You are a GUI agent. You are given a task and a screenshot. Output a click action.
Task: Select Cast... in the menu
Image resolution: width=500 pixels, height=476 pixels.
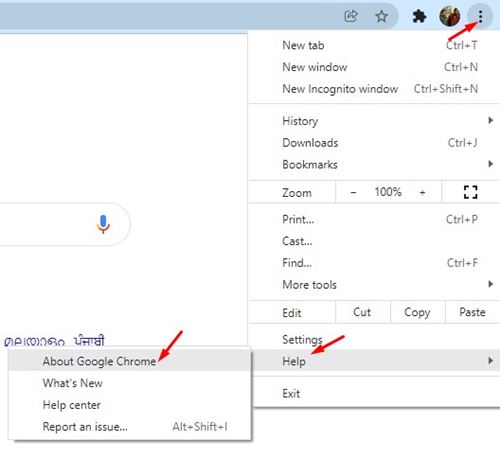click(374, 241)
